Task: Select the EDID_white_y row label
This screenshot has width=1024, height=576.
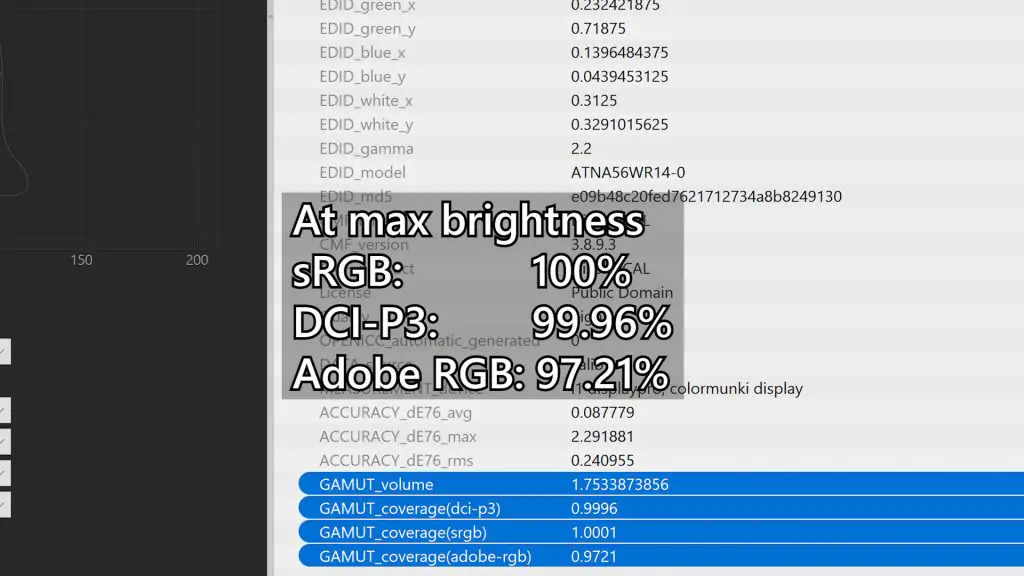Action: point(366,125)
